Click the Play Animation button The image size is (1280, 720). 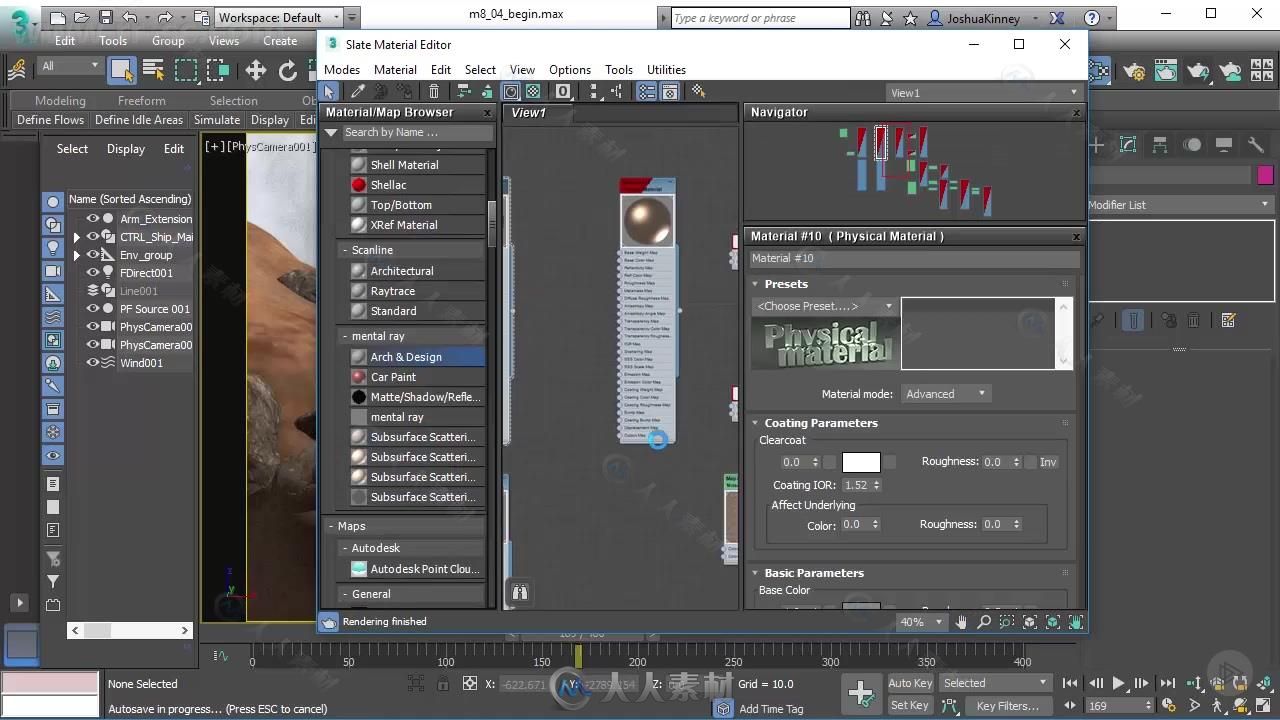(x=1118, y=684)
